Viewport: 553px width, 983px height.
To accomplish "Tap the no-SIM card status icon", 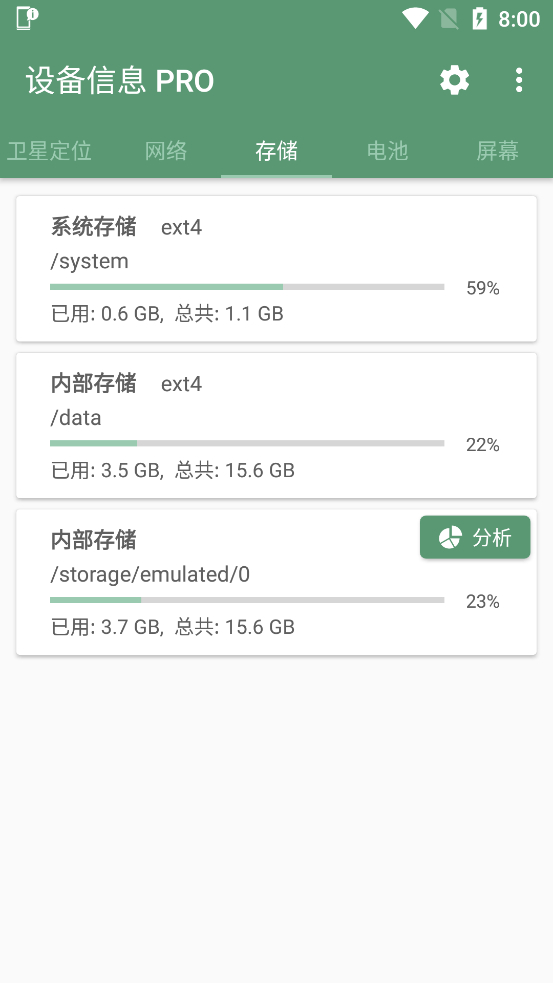I will [448, 18].
